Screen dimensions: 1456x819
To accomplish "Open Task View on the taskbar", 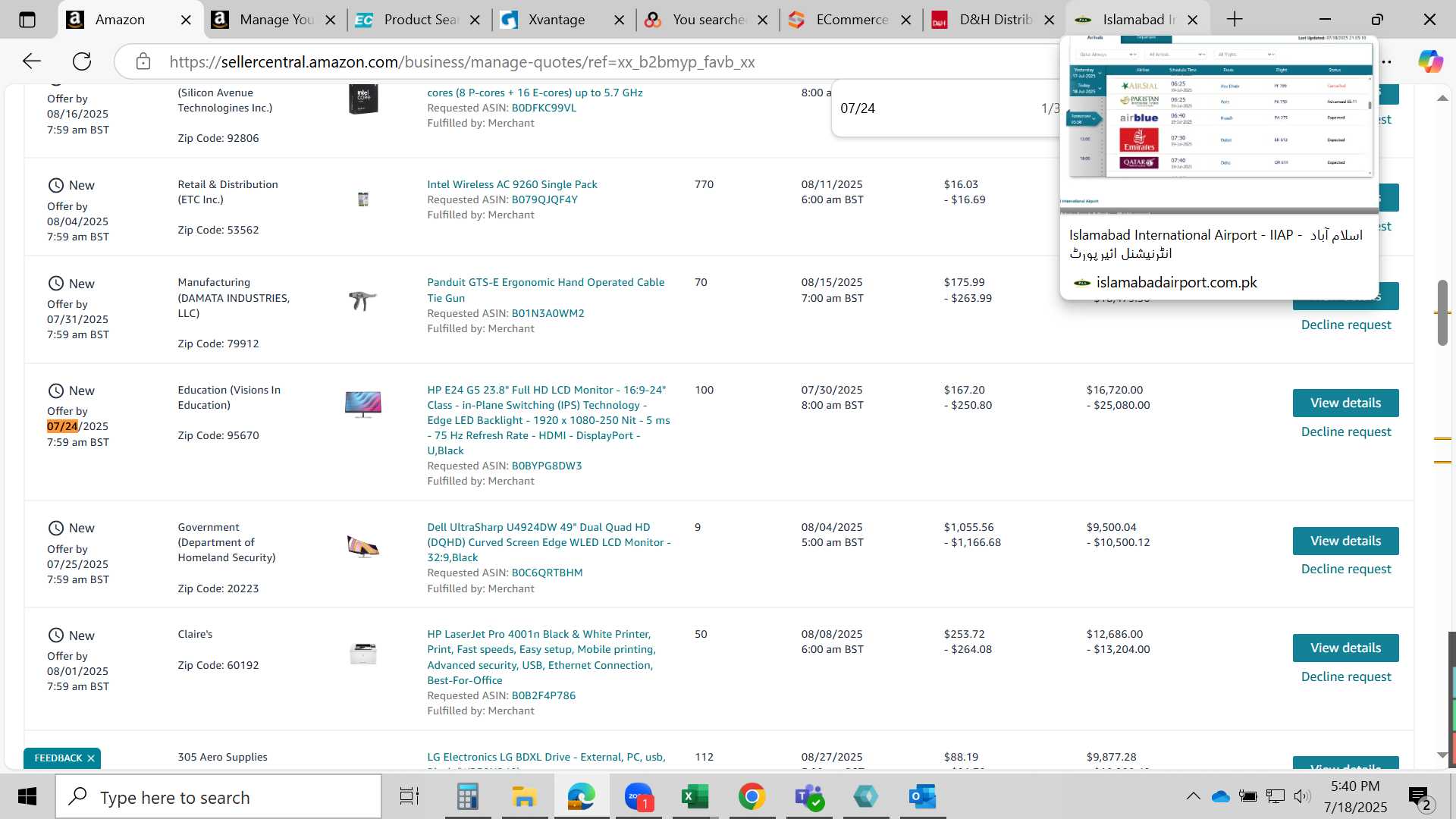I will [x=409, y=796].
